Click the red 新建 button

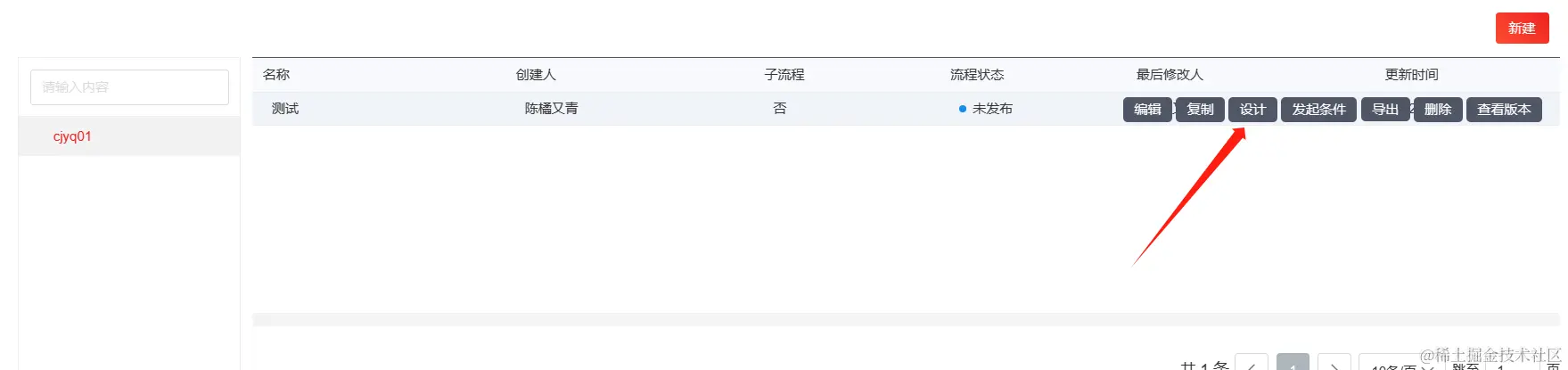(x=1522, y=29)
